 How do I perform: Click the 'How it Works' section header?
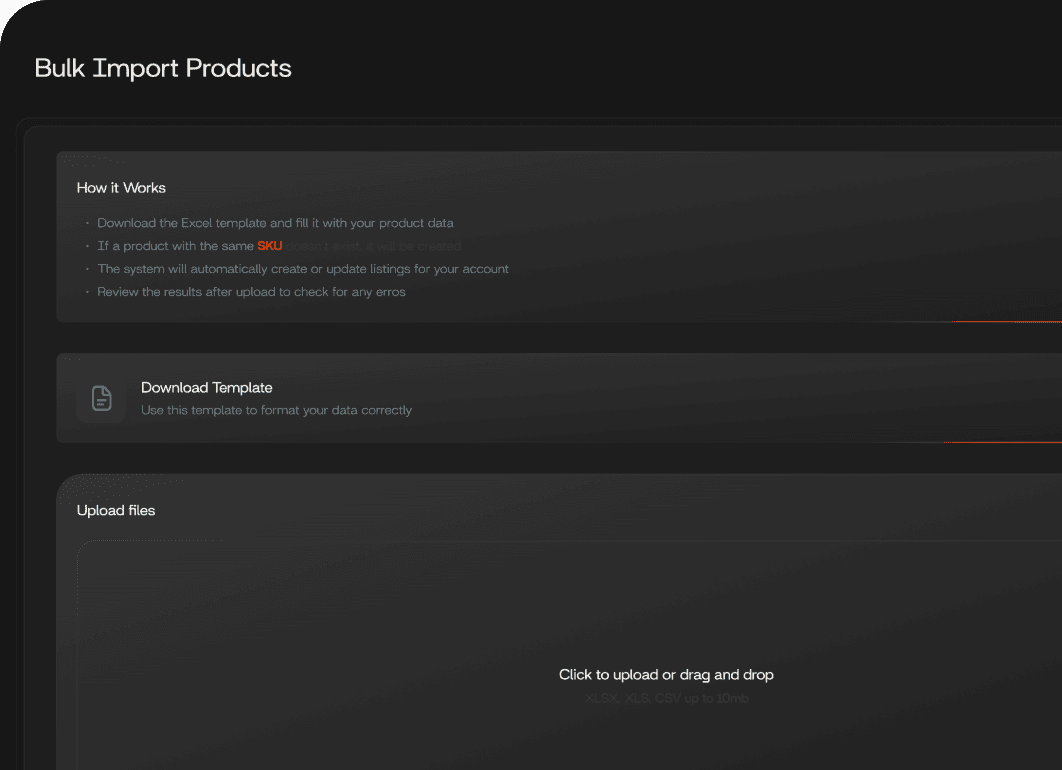tap(121, 188)
